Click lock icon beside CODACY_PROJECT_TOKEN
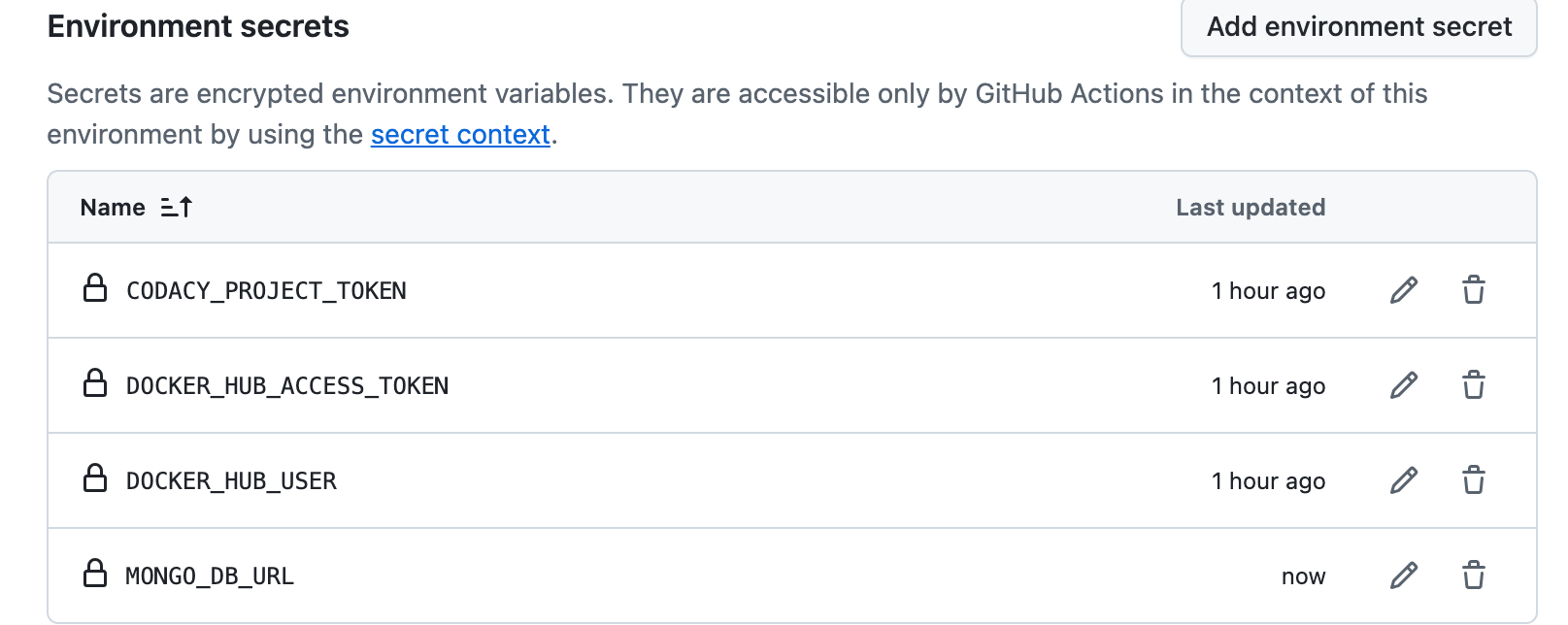Viewport: 1568px width, 625px height. point(95,288)
